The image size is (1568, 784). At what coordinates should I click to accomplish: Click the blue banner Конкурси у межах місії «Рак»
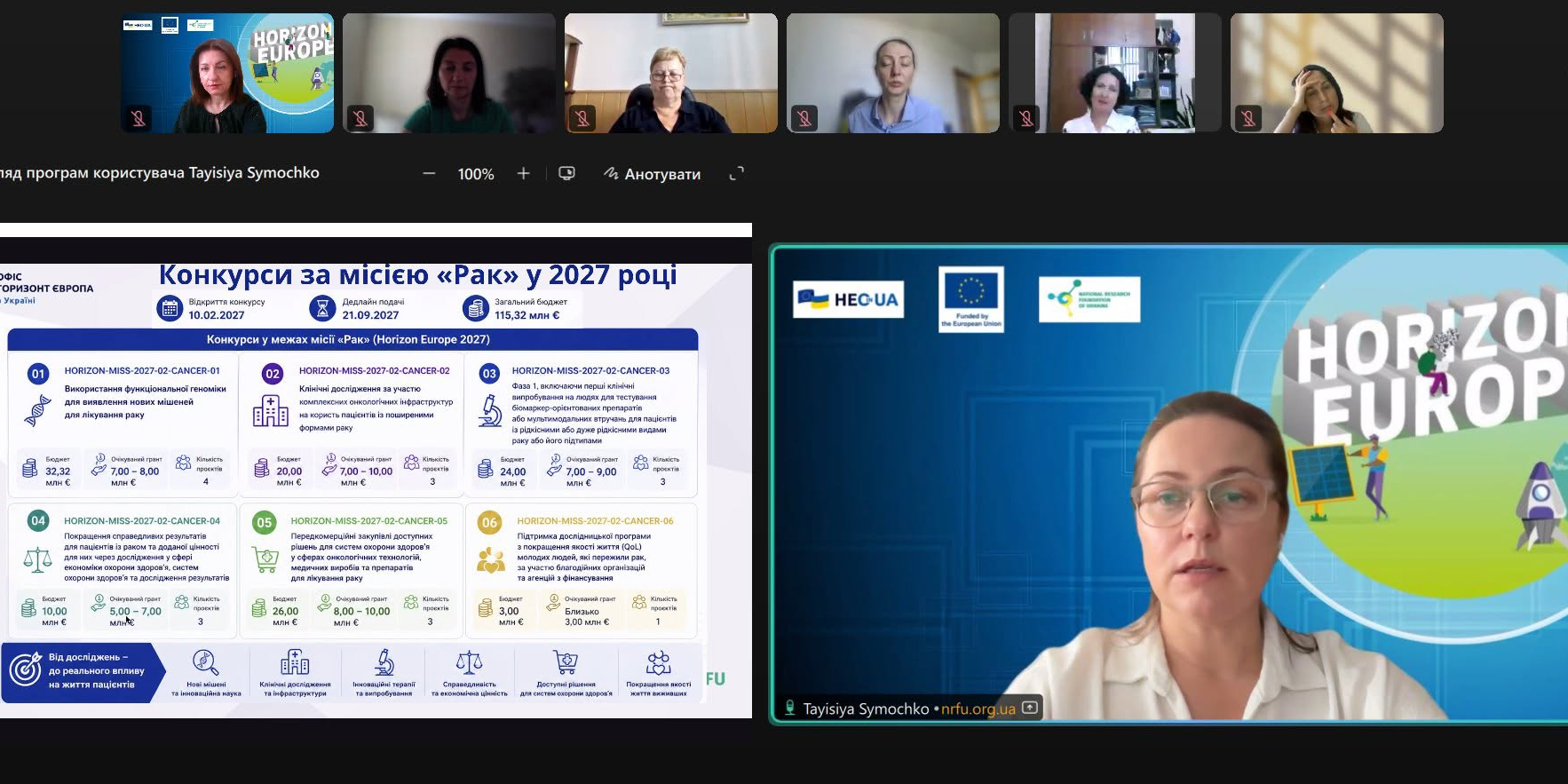coord(352,339)
